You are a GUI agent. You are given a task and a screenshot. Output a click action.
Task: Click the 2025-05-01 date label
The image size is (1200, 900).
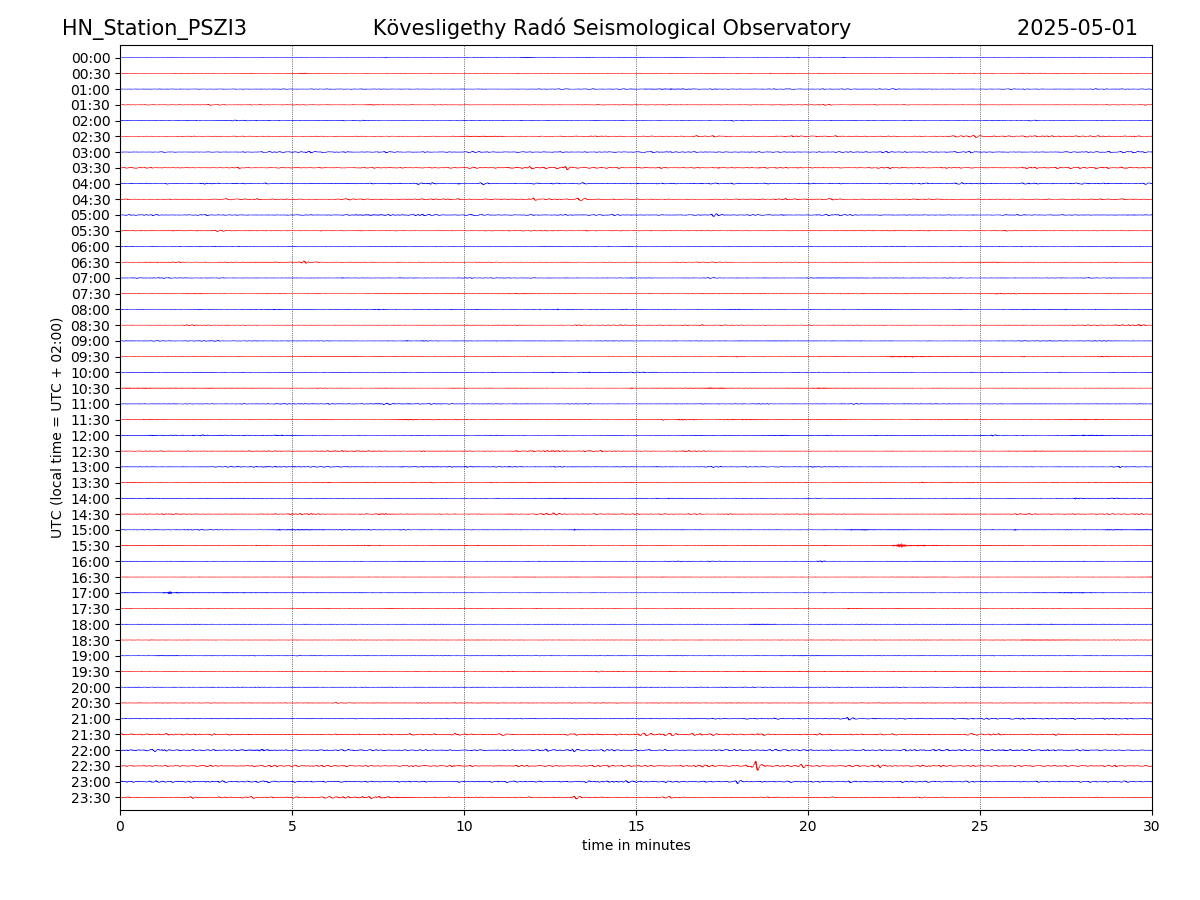1076,28
